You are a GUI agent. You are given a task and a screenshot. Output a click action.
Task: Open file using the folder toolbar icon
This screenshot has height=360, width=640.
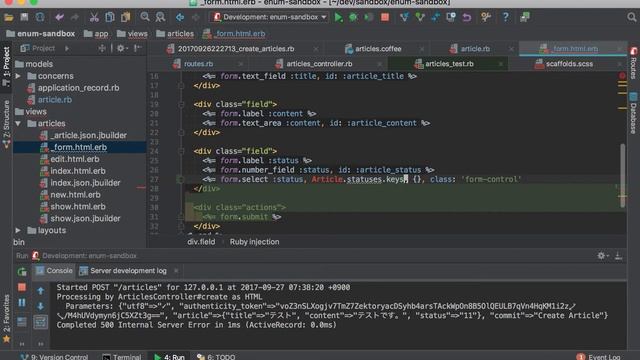(9, 17)
